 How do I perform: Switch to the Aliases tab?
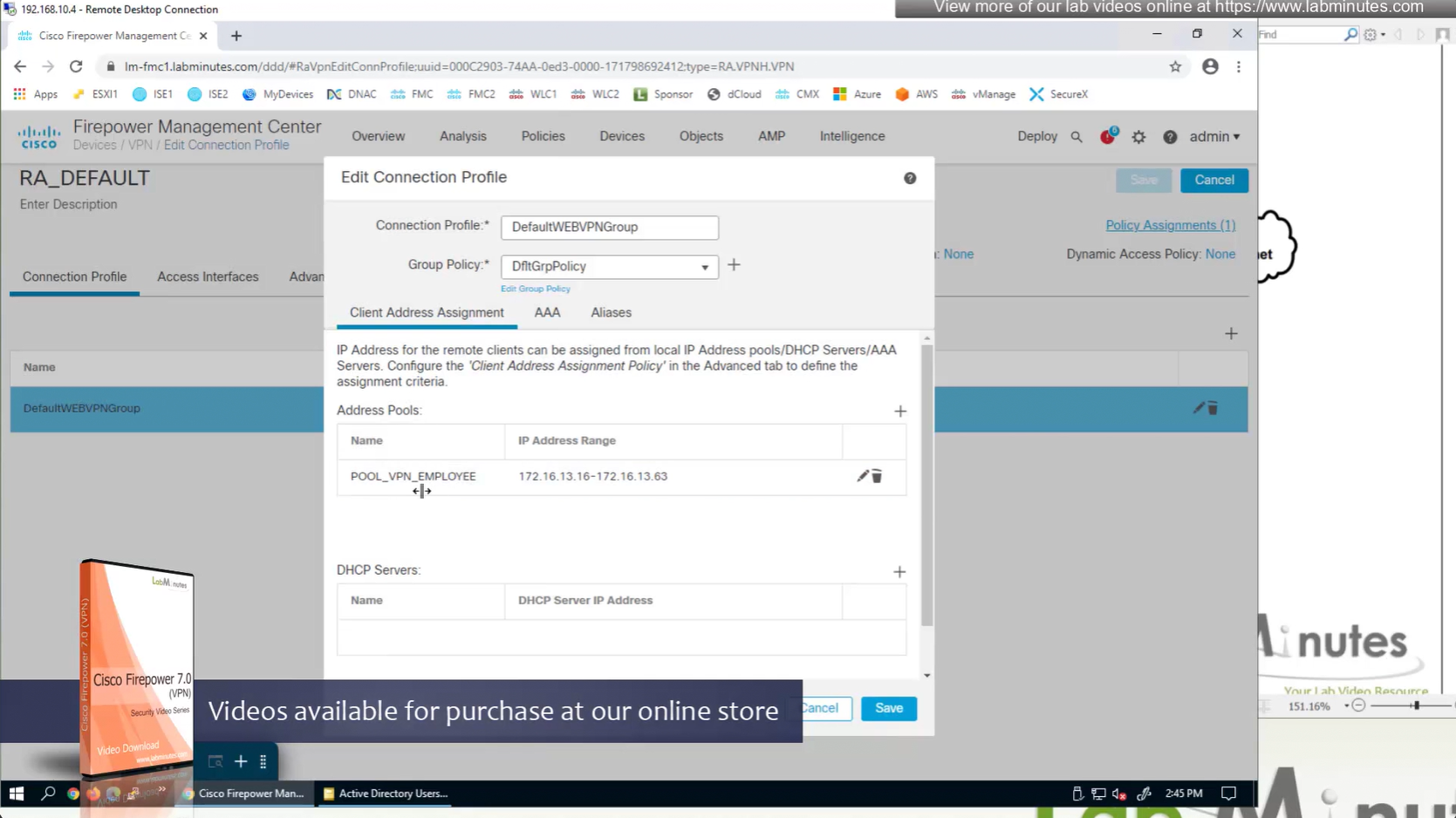[611, 312]
